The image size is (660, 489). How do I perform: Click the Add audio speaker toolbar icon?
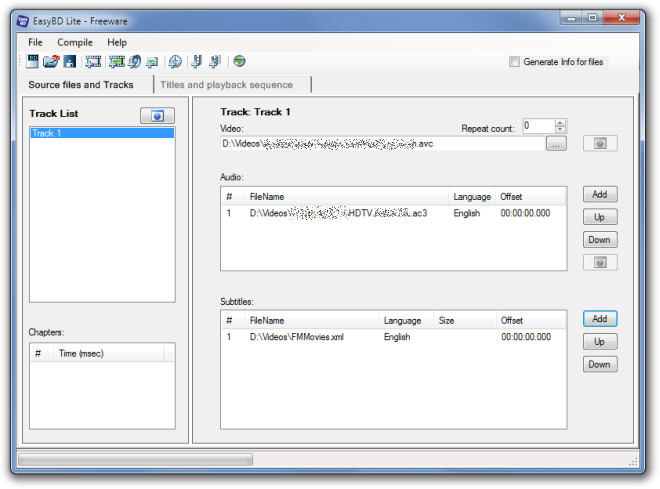click(x=135, y=61)
